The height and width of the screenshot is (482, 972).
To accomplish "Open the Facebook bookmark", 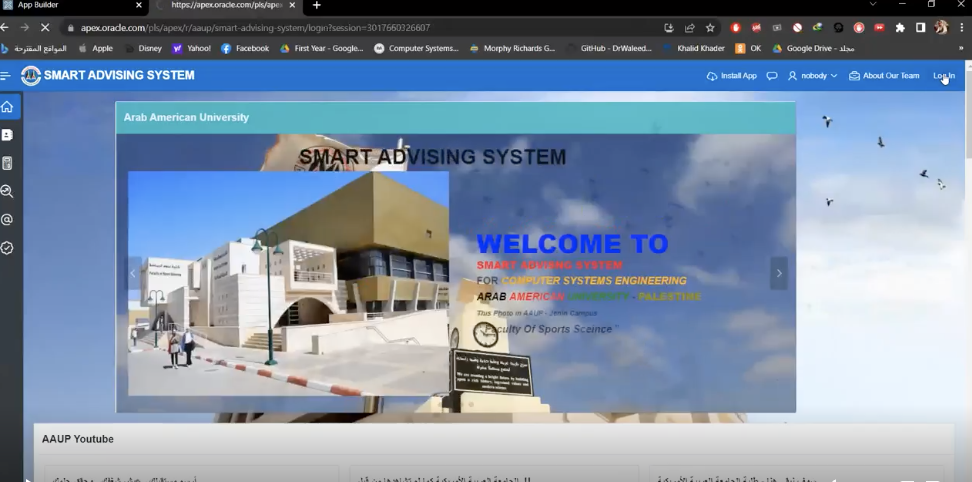I will click(x=245, y=48).
